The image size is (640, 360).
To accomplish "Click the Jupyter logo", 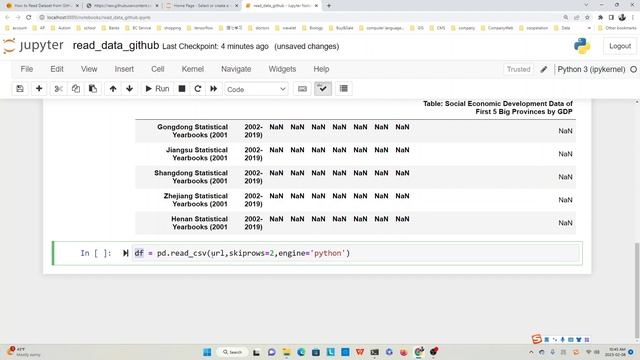I will 33,46.
